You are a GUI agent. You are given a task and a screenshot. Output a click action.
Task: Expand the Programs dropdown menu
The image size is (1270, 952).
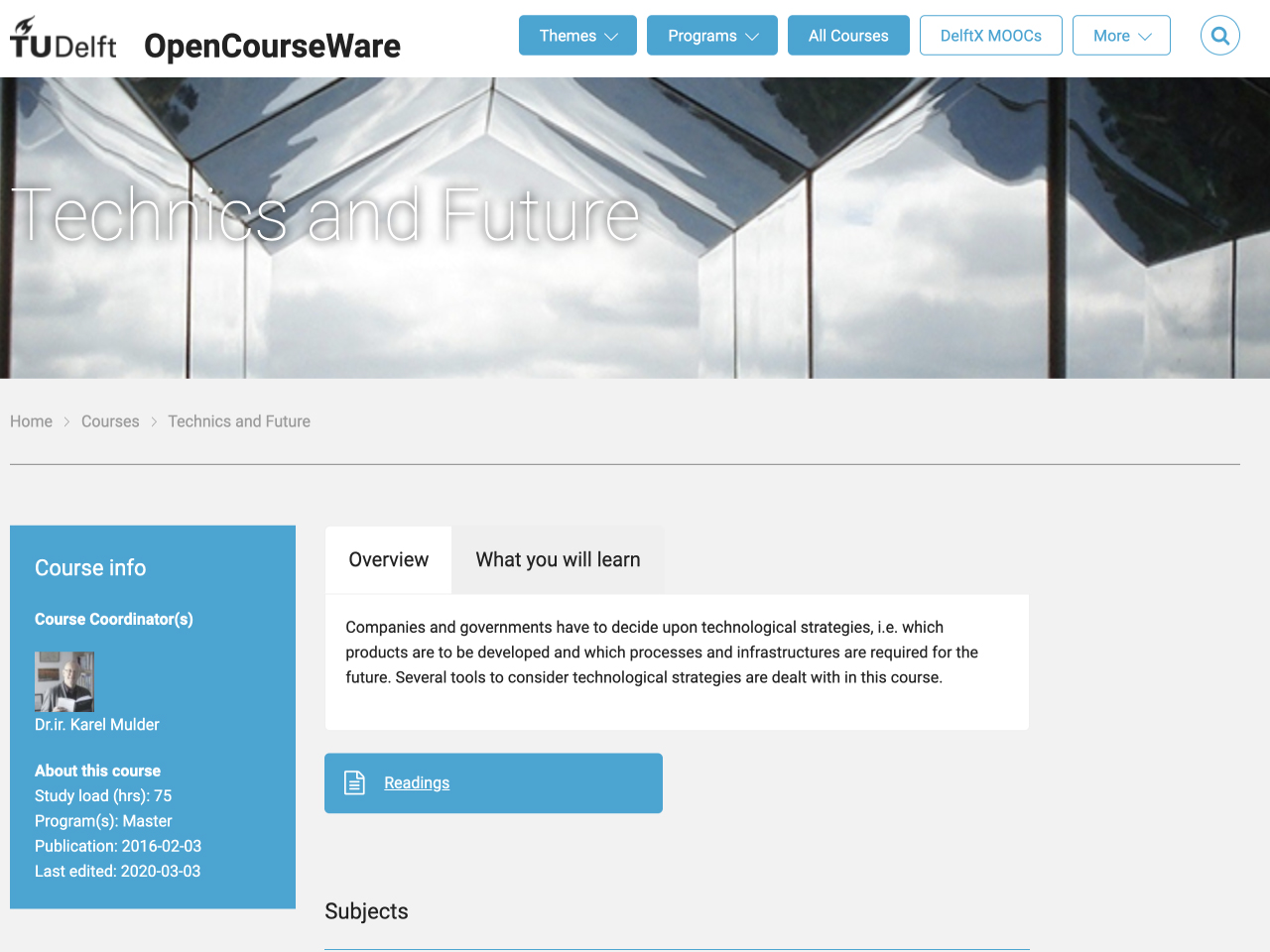712,36
